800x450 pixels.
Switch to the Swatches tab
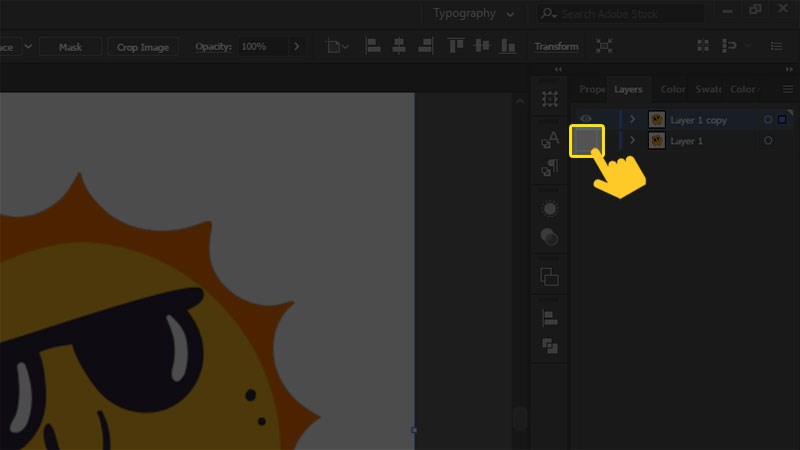(x=707, y=89)
